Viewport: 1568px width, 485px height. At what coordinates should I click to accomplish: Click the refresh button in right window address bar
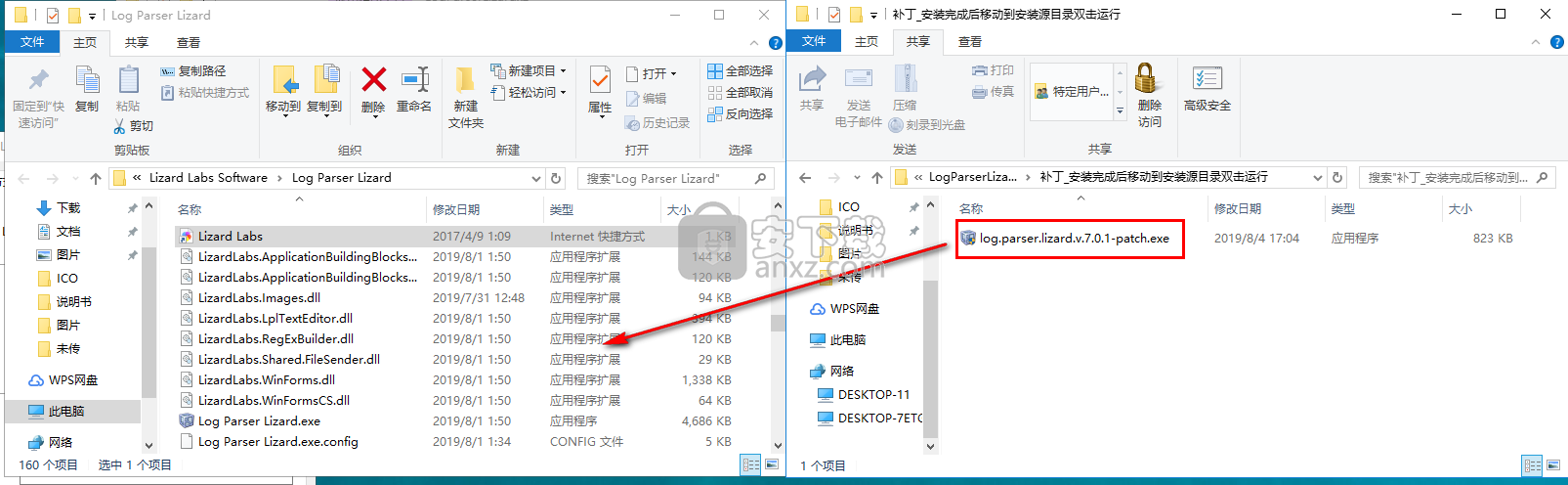[x=1337, y=177]
